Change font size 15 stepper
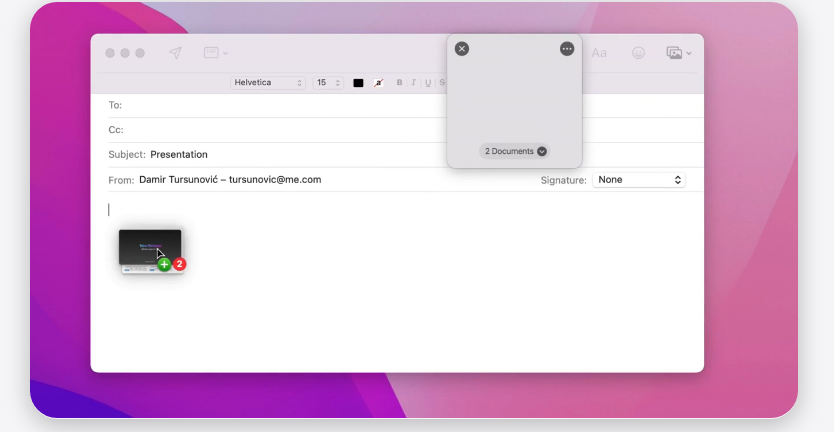This screenshot has height=432, width=834. pyautogui.click(x=328, y=82)
